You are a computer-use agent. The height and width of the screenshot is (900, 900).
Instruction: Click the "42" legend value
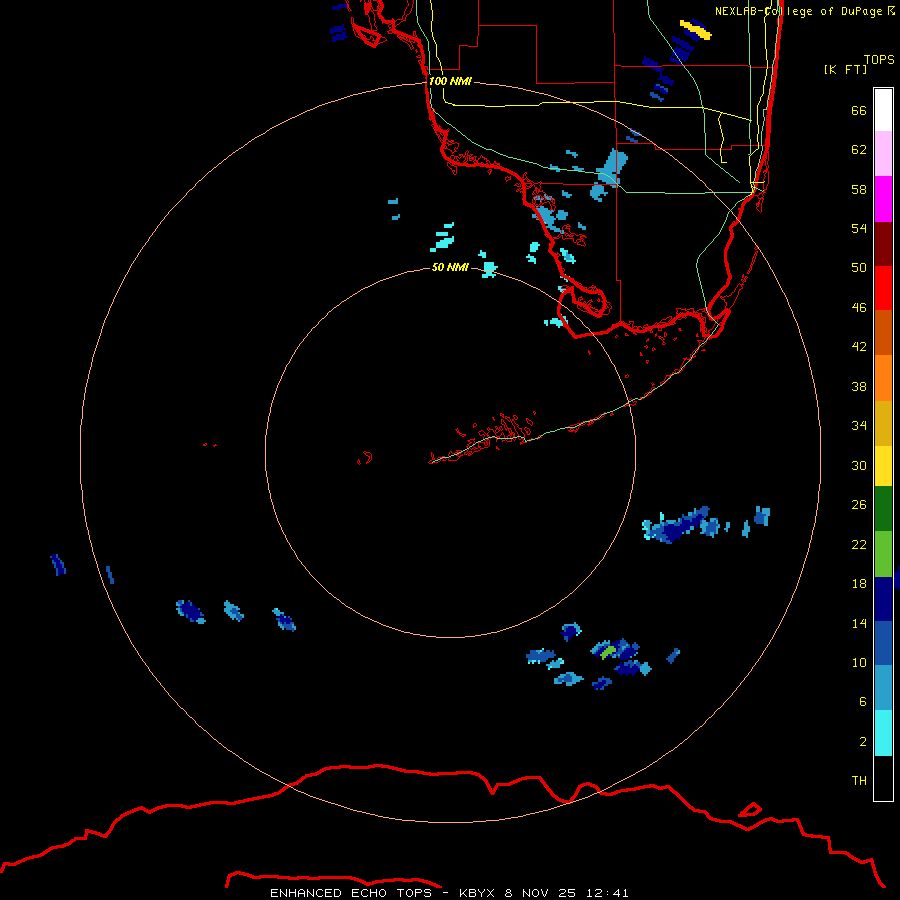[859, 347]
